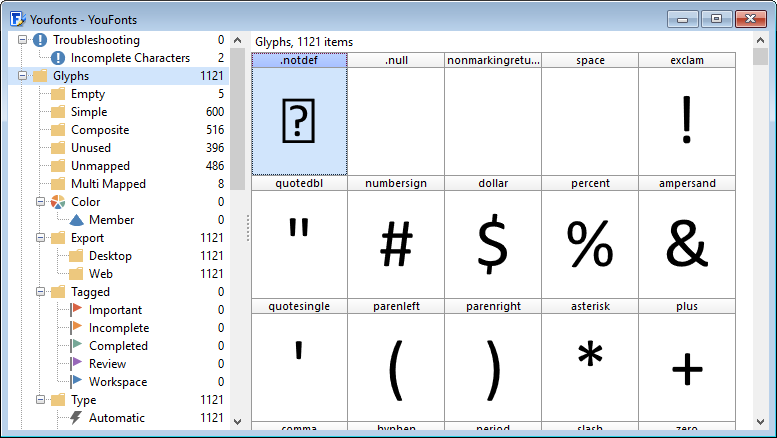Click the green Completed flag icon
This screenshot has width=777, height=438.
click(76, 346)
